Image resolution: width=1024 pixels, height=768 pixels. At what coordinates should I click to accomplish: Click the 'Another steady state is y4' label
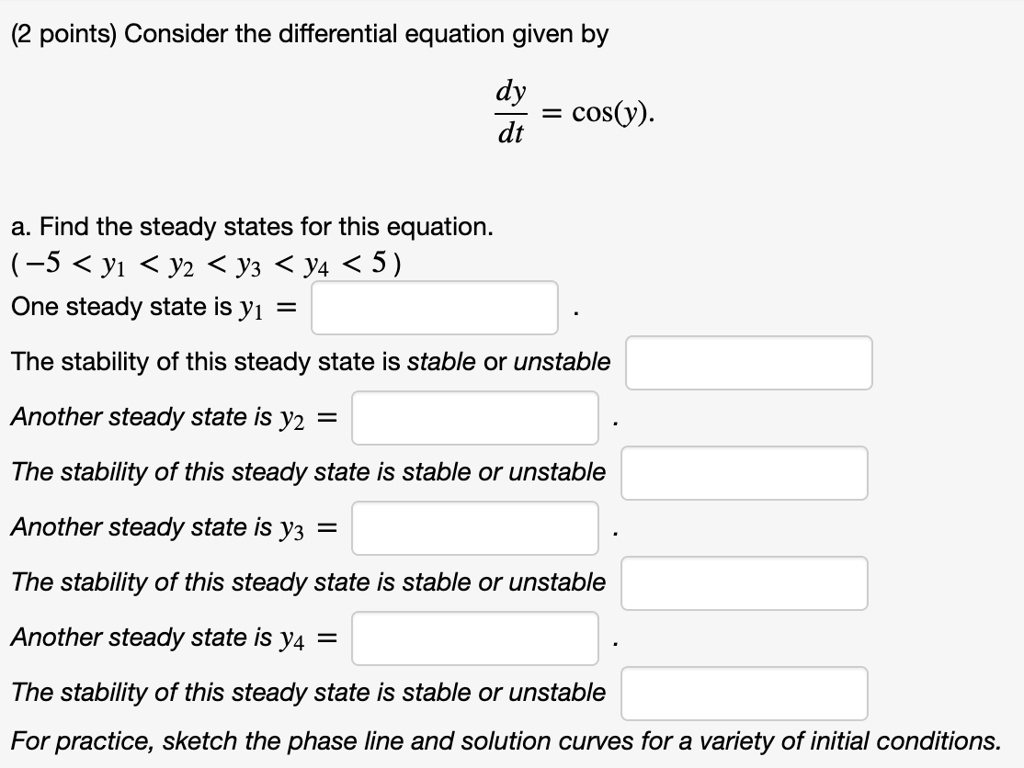coord(170,637)
